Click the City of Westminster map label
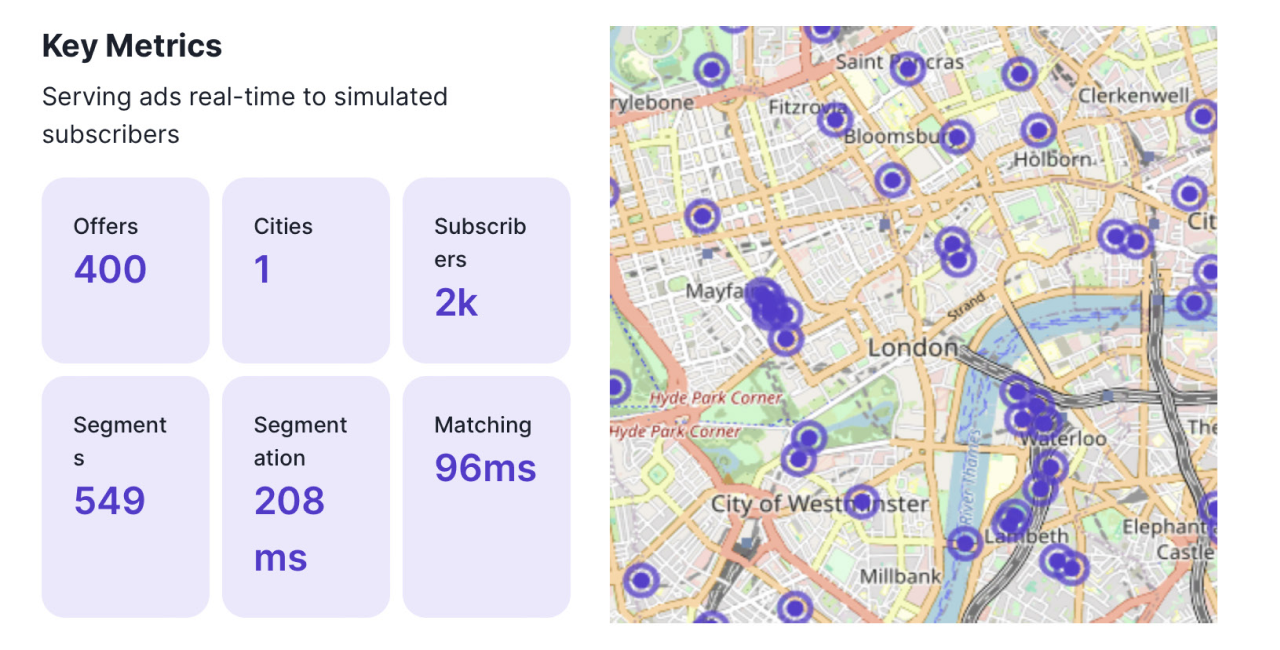This screenshot has width=1280, height=650. point(820,504)
